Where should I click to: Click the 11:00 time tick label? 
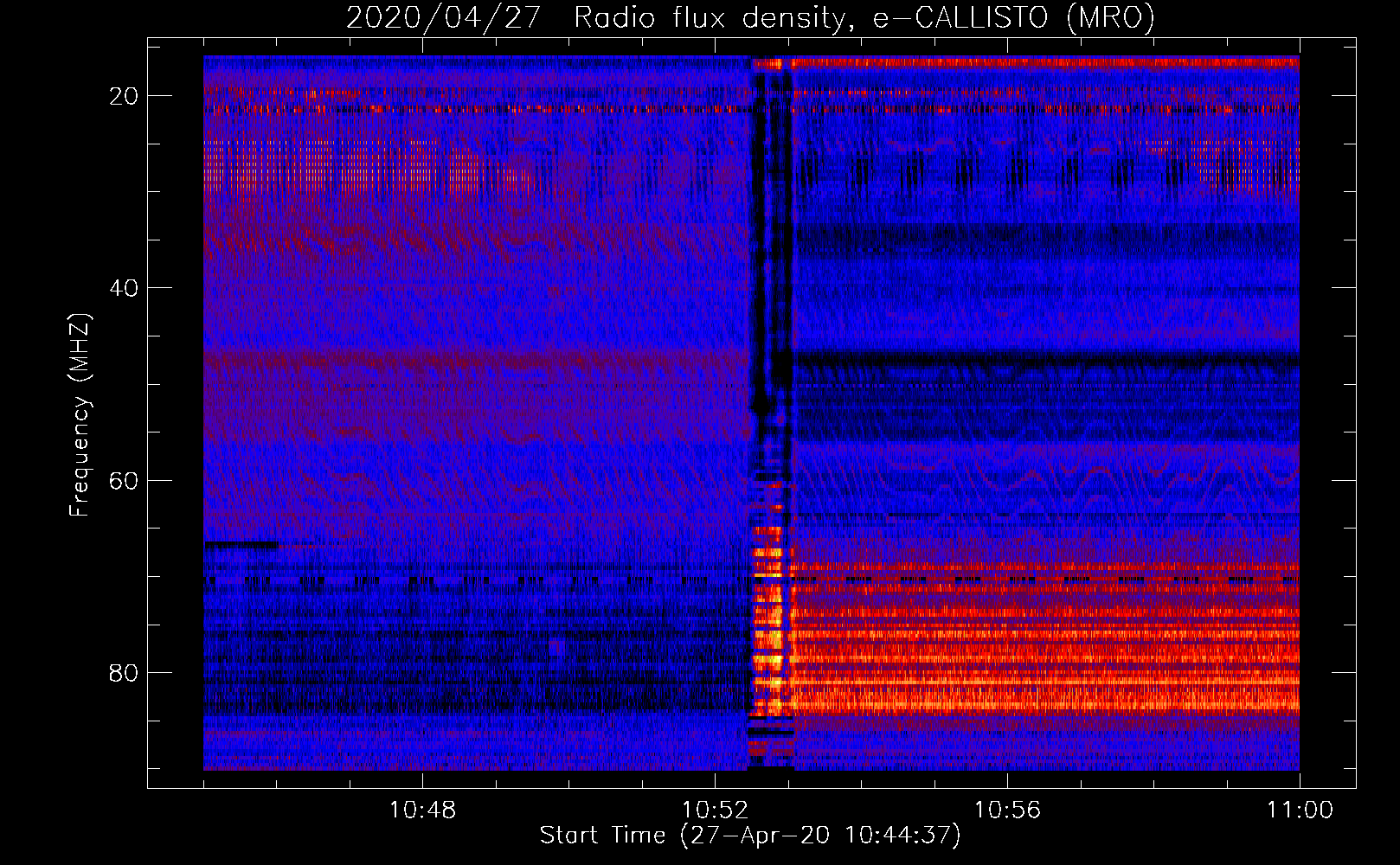1300,811
